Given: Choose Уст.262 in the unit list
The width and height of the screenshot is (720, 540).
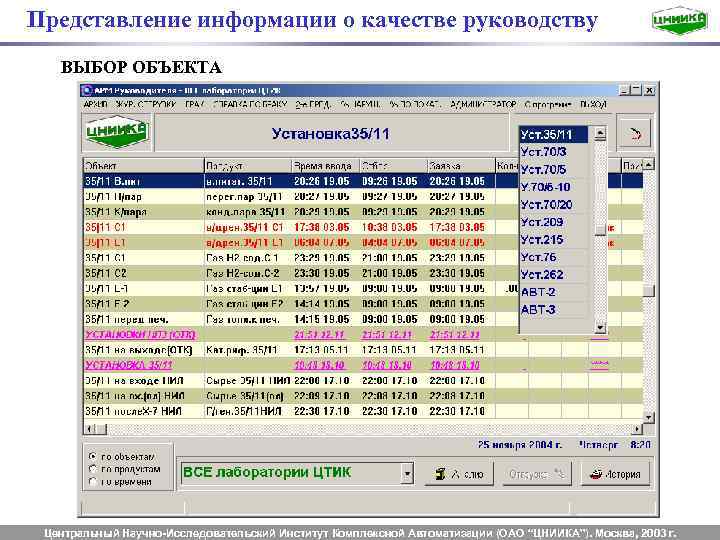Looking at the screenshot, I should tap(554, 275).
